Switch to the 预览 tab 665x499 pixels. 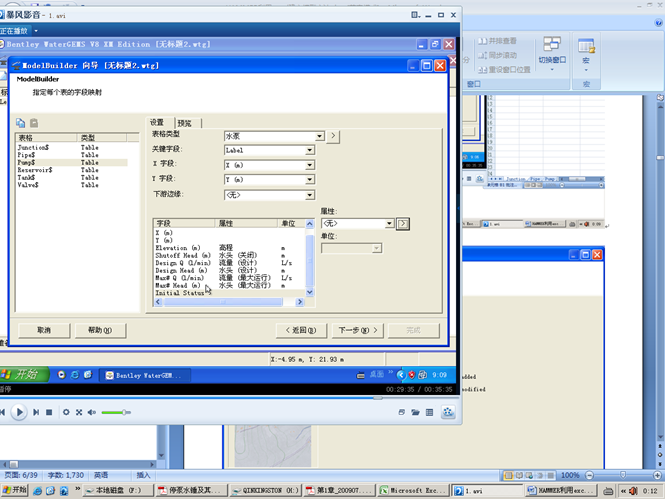(184, 122)
